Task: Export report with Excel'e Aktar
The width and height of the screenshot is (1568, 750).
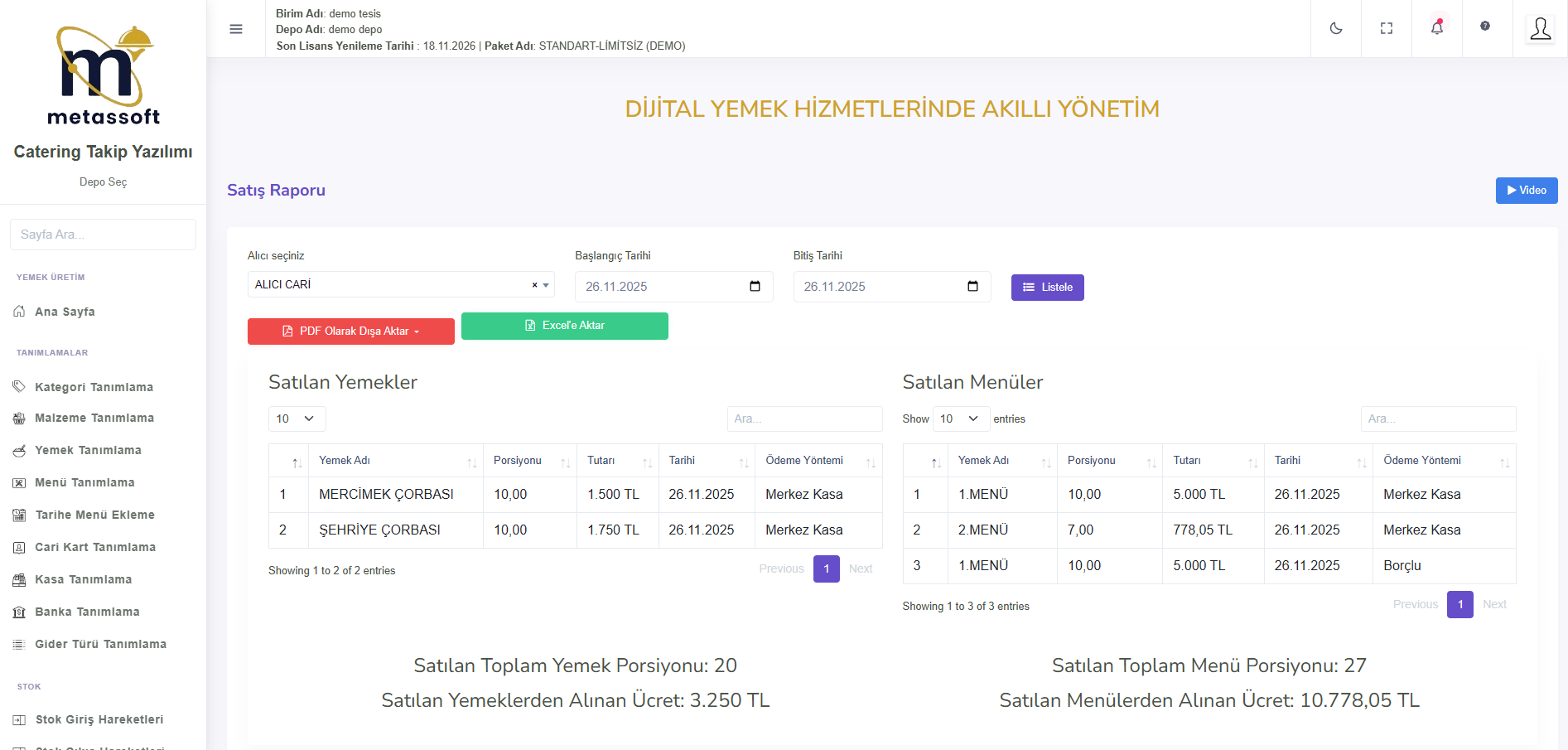Action: (x=564, y=326)
